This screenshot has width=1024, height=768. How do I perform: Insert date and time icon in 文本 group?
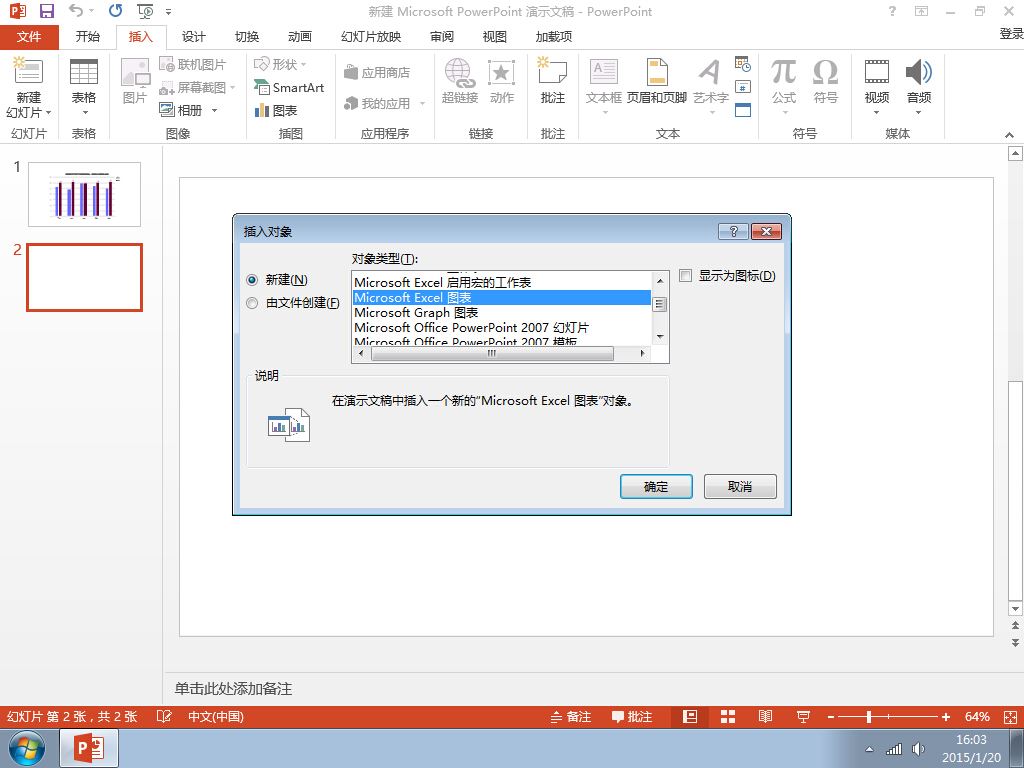point(743,64)
